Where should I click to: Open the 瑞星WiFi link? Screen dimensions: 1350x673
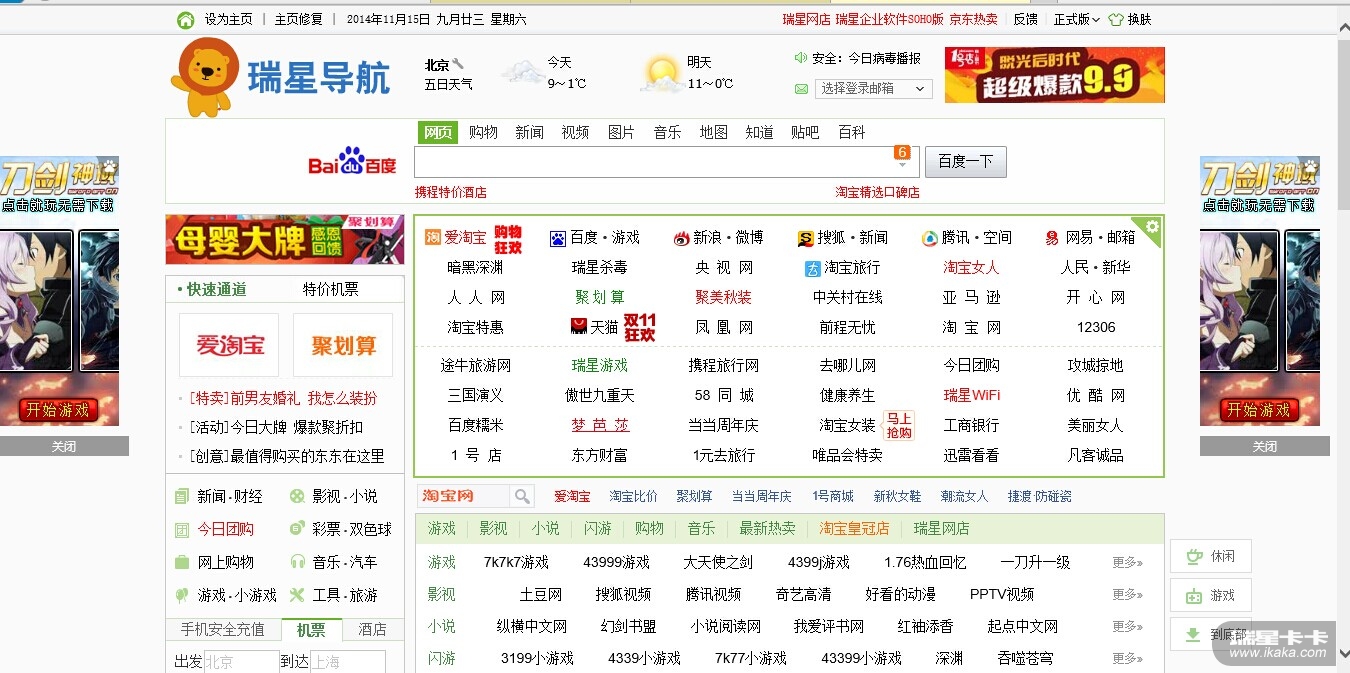click(972, 395)
